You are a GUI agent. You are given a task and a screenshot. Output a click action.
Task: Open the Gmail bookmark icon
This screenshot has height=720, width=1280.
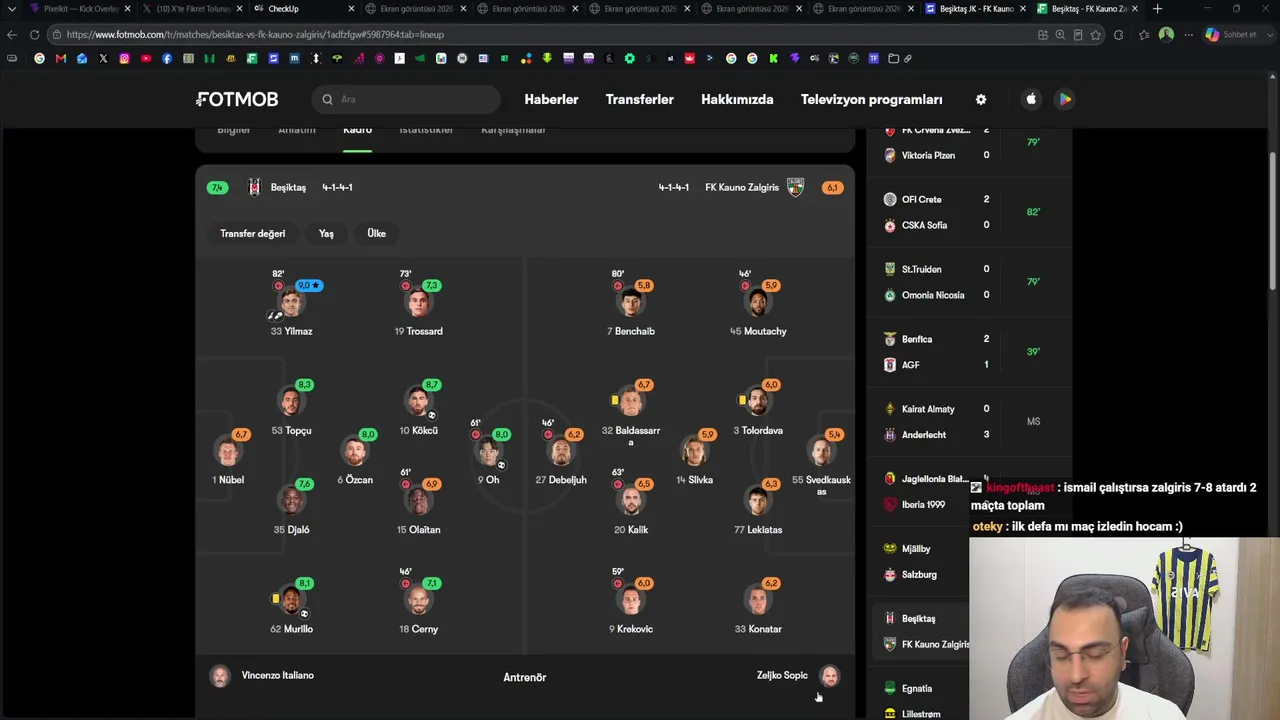tap(61, 58)
